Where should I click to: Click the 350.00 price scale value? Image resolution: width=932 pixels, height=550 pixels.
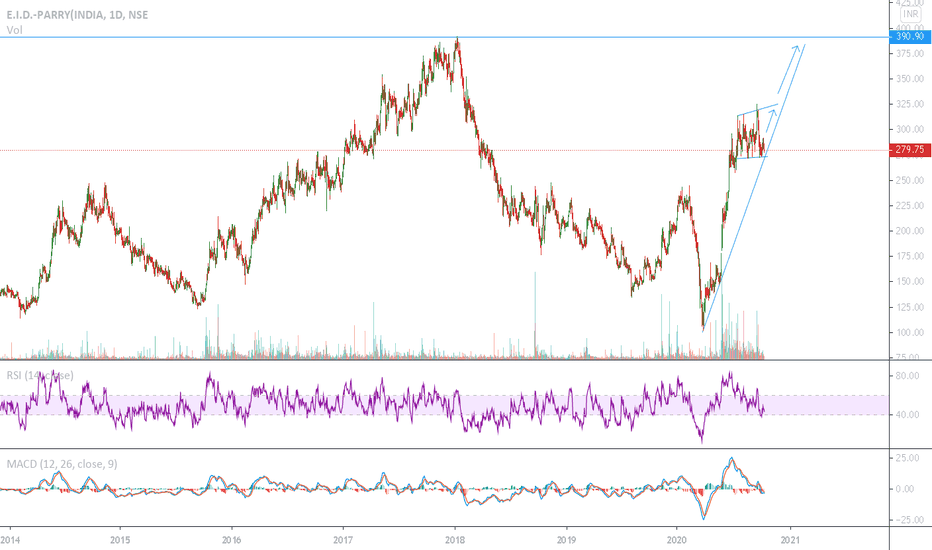tap(909, 78)
